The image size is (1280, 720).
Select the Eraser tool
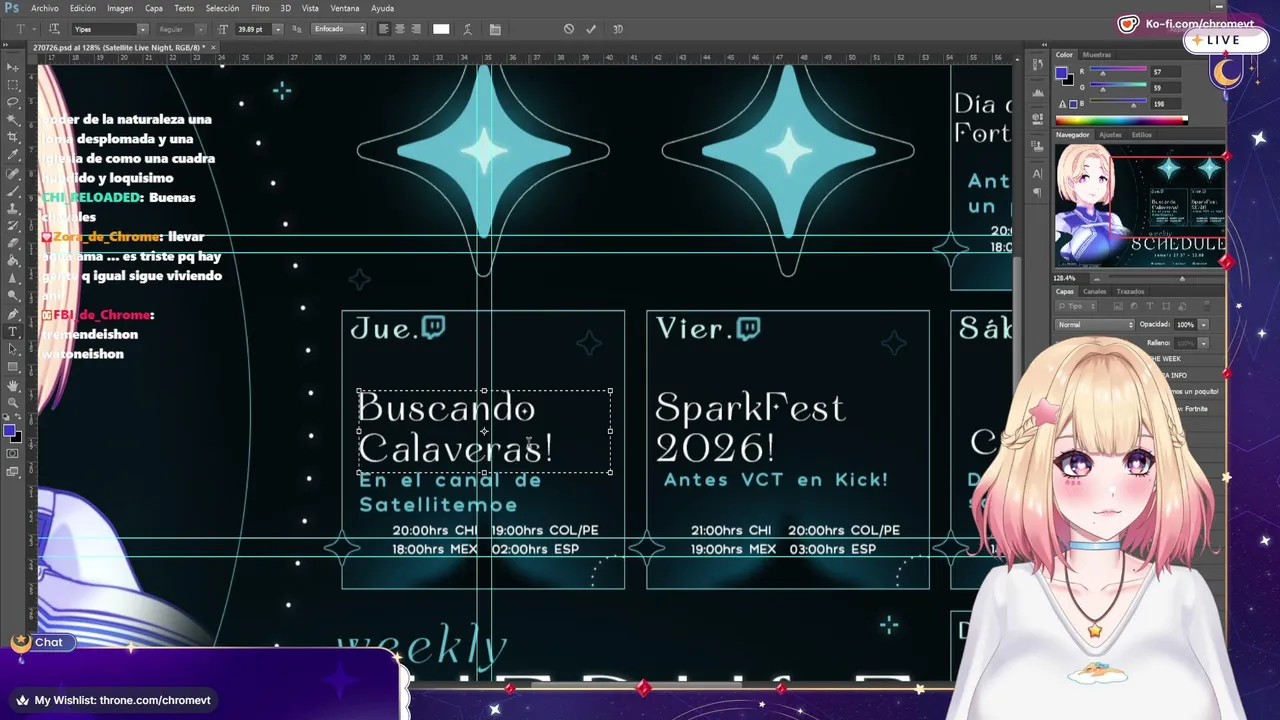click(13, 243)
